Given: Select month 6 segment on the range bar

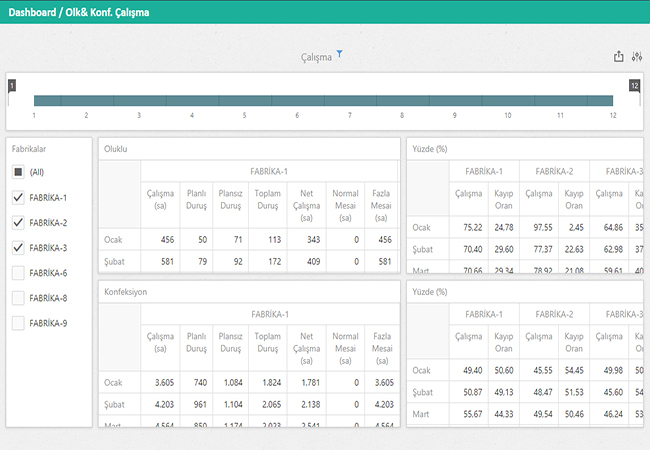Looking at the screenshot, I should pyautogui.click(x=297, y=101).
